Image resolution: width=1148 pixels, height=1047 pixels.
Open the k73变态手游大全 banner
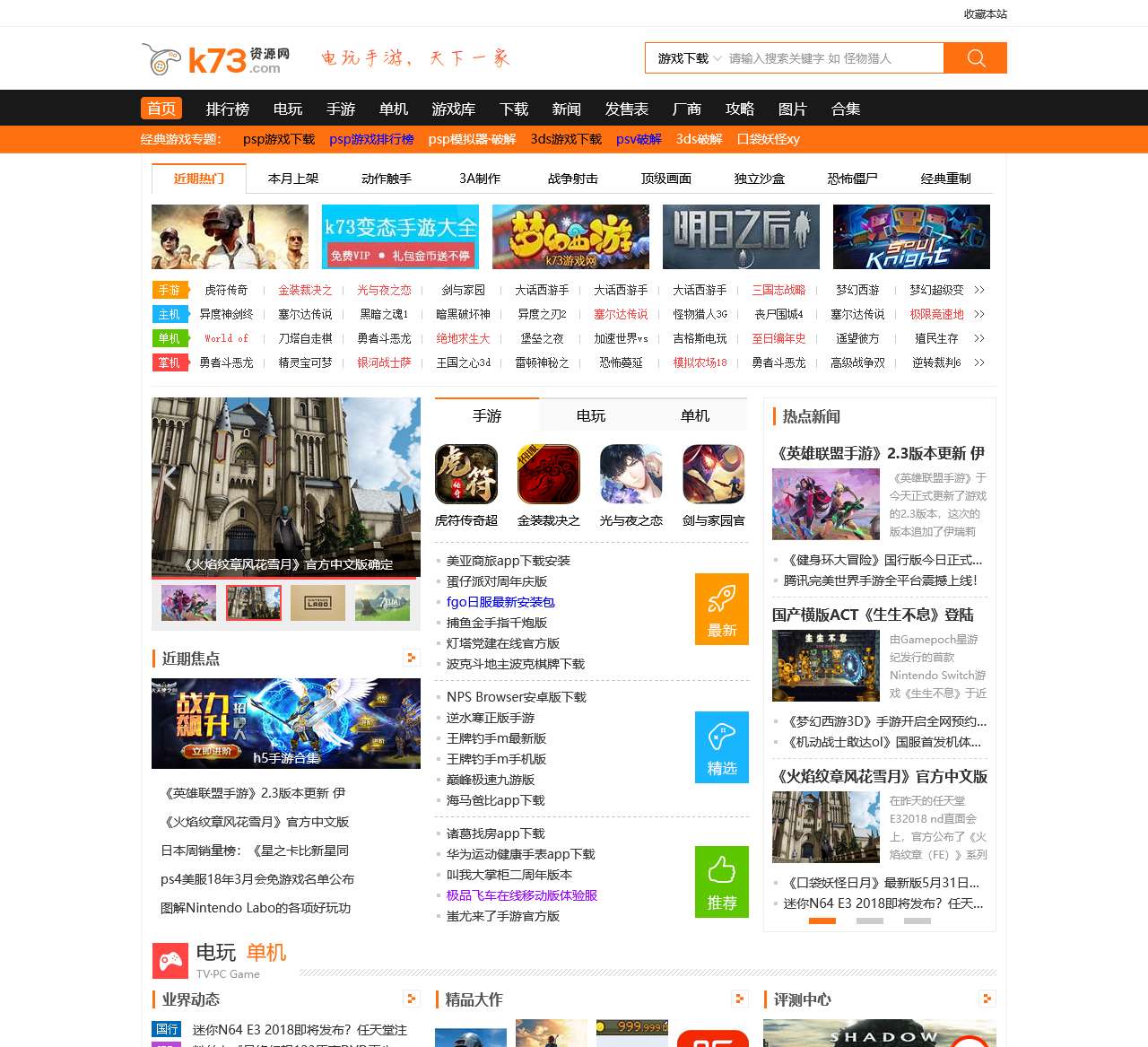pos(400,237)
